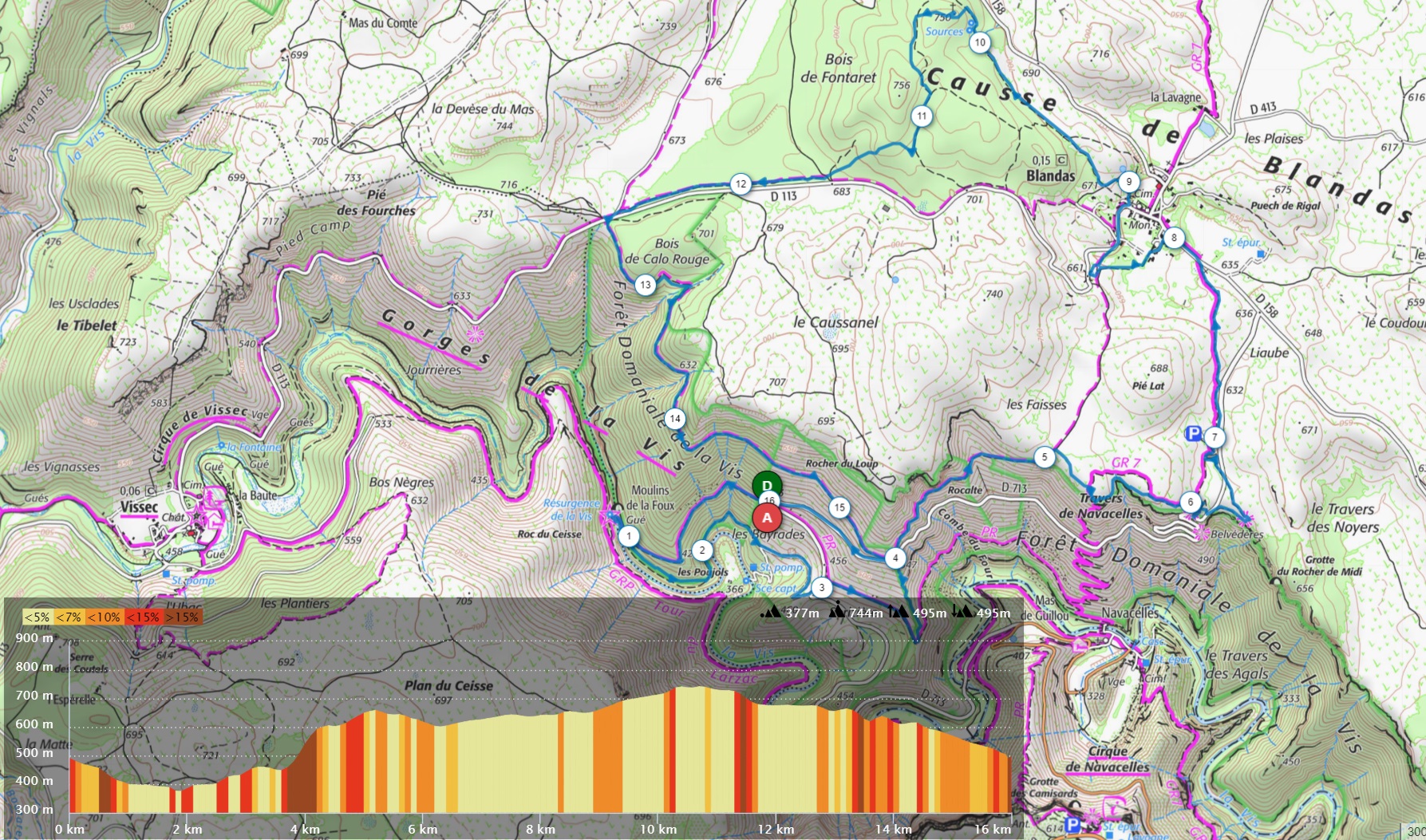Screen dimensions: 1426x840
Task: Select waypoint marker 1 near Moulins de la Foux
Action: 629,536
